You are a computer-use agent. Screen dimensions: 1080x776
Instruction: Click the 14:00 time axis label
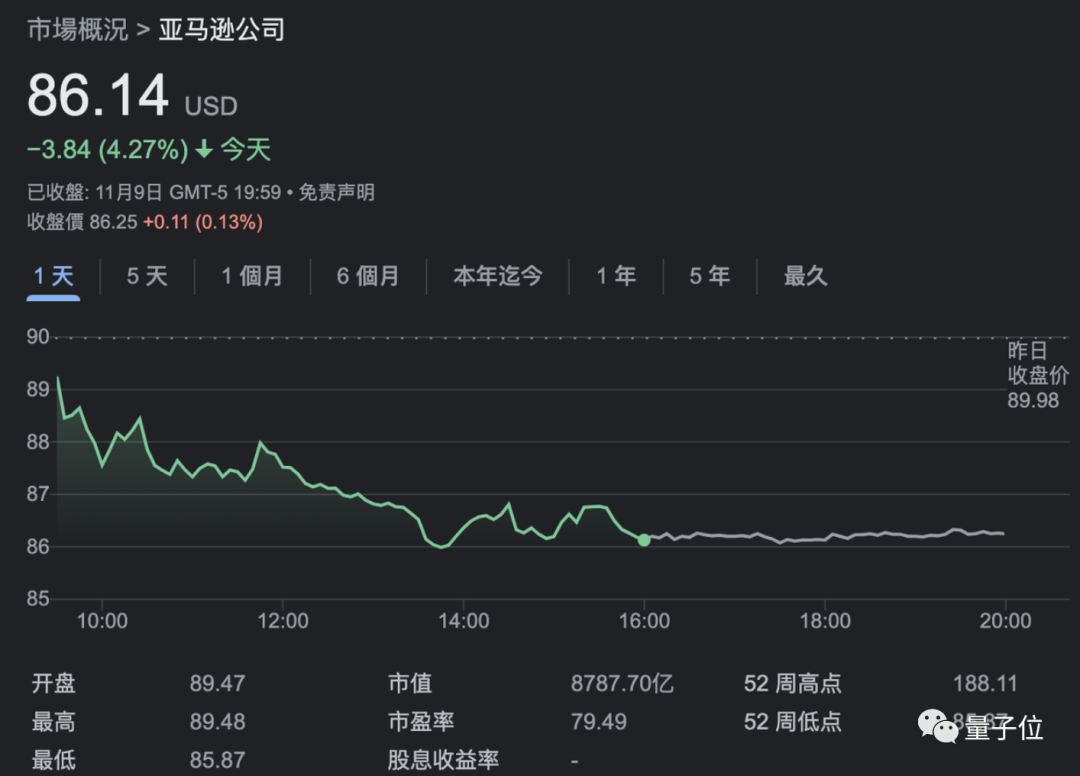click(x=464, y=621)
